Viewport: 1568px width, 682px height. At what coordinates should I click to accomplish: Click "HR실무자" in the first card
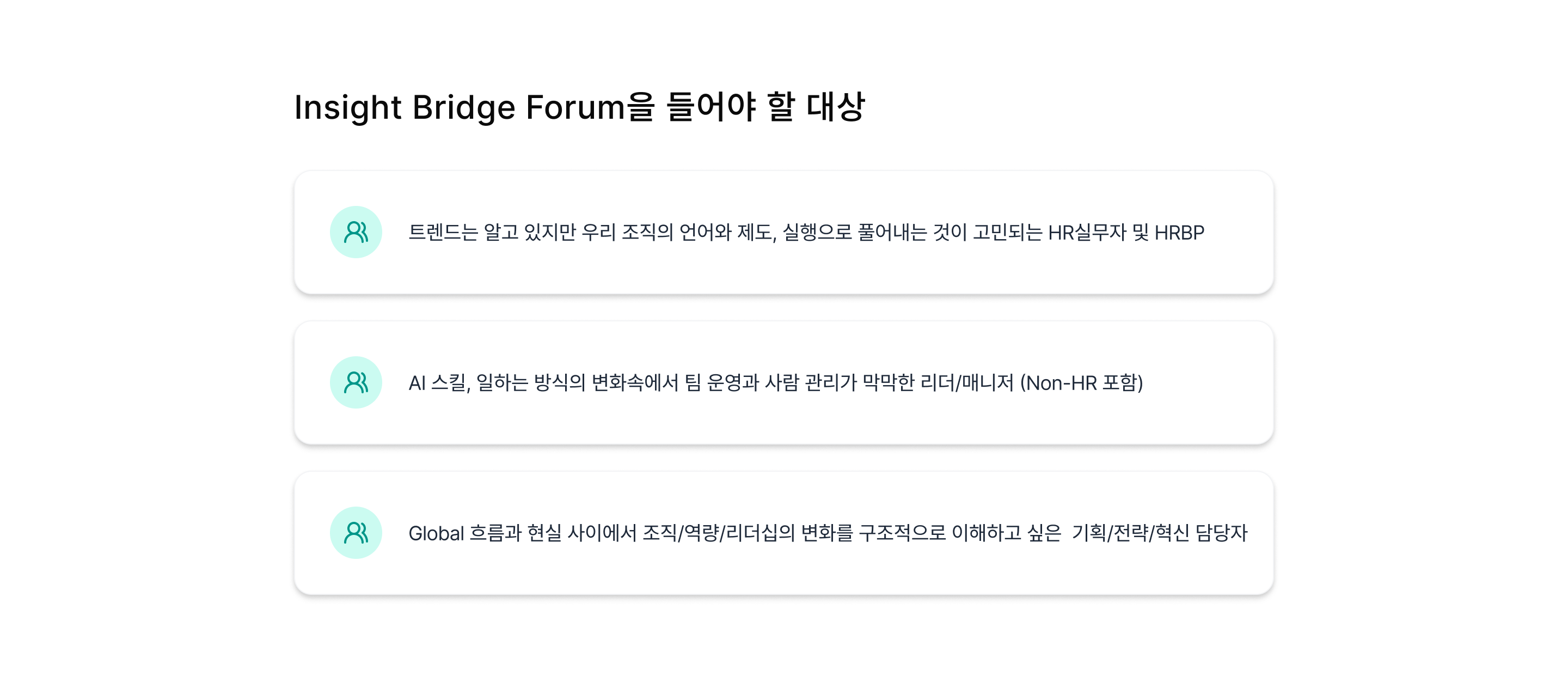[1087, 233]
